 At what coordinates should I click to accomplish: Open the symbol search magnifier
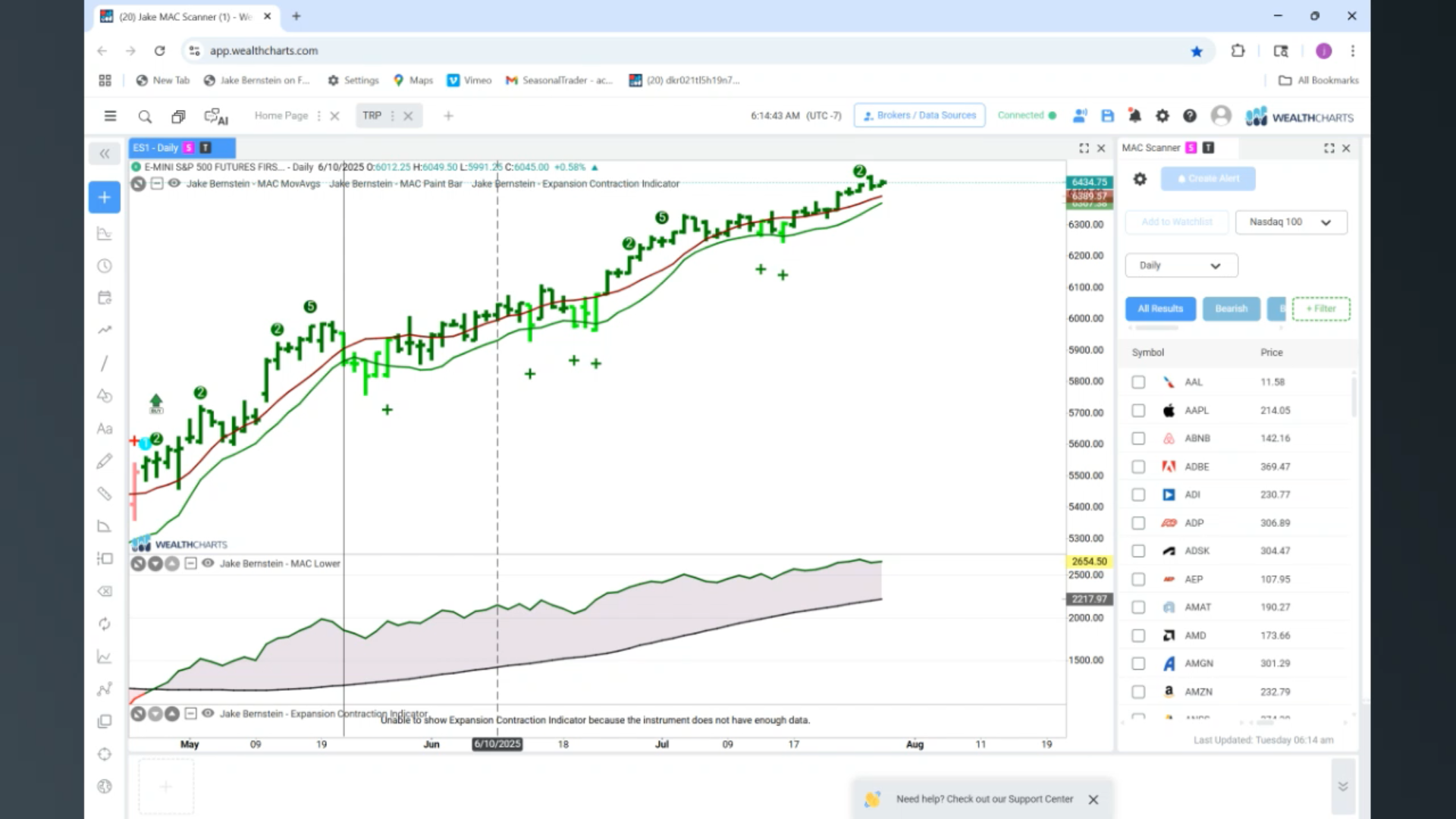coord(145,116)
